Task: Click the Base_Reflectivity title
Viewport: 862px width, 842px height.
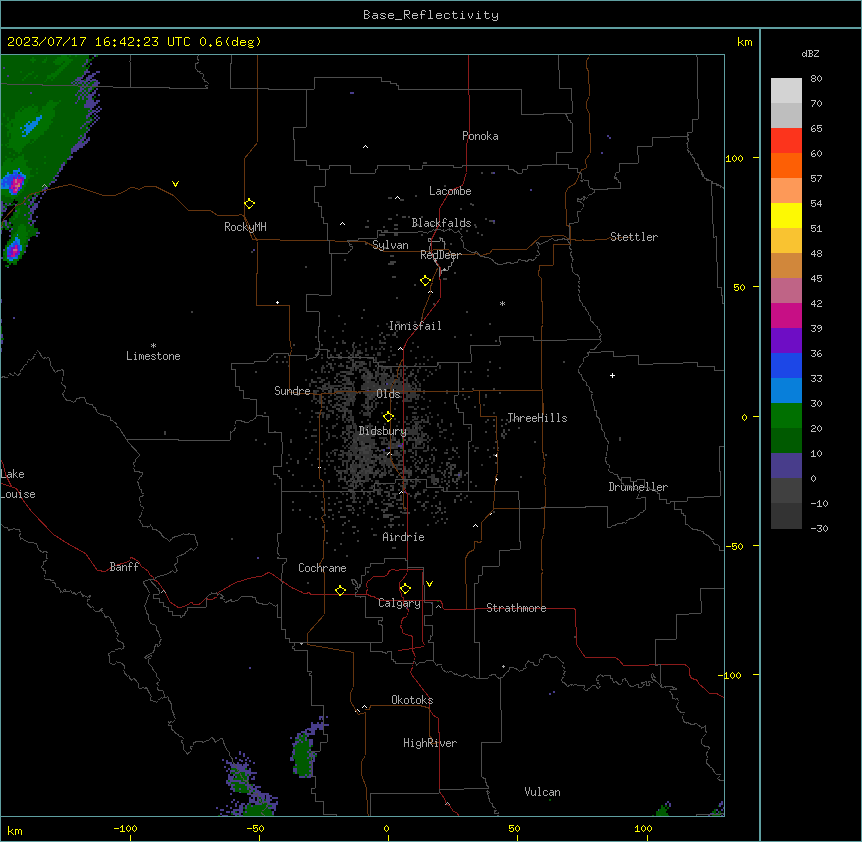Action: [x=431, y=15]
